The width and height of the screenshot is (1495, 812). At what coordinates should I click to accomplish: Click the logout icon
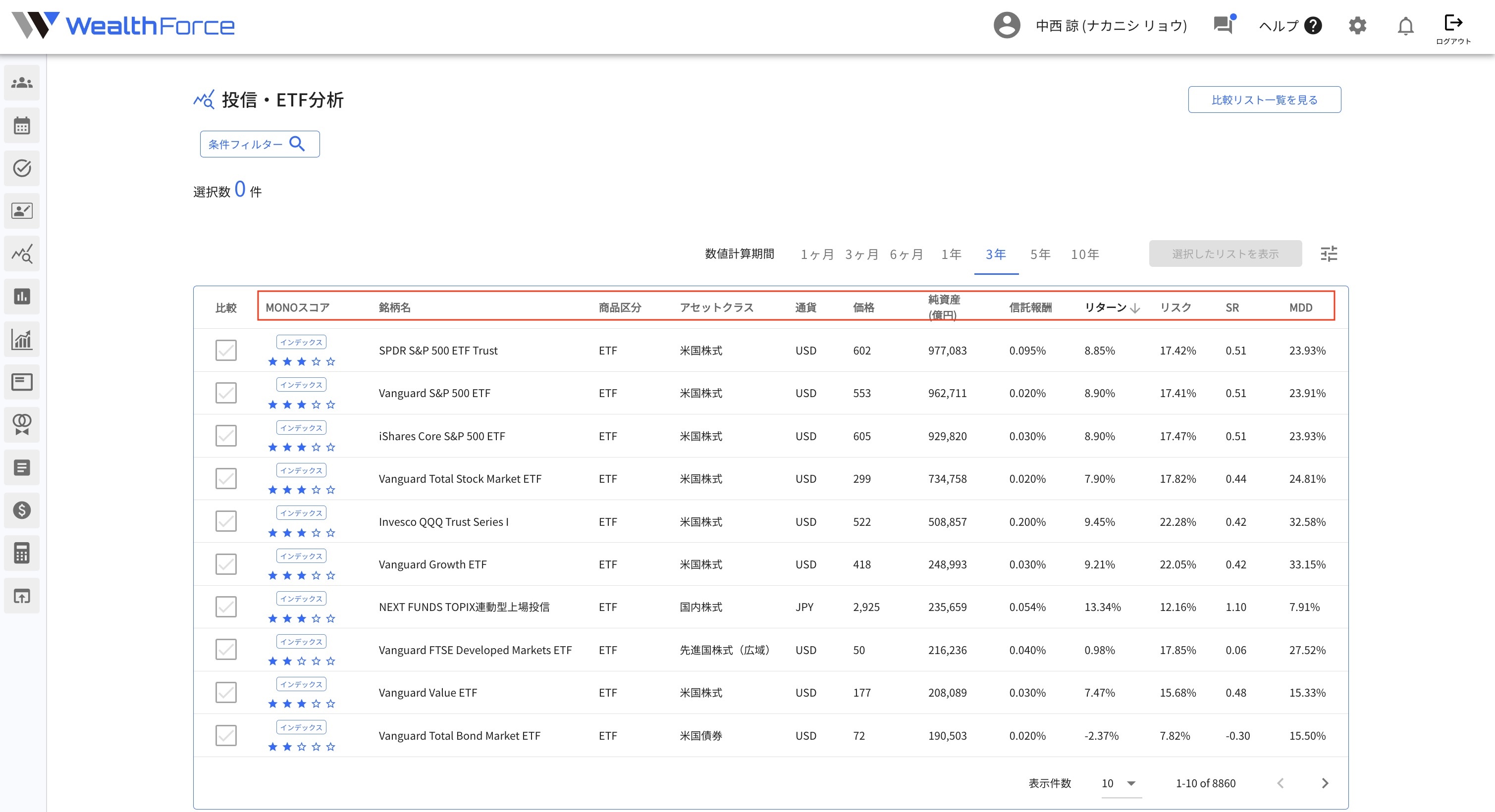coord(1452,24)
